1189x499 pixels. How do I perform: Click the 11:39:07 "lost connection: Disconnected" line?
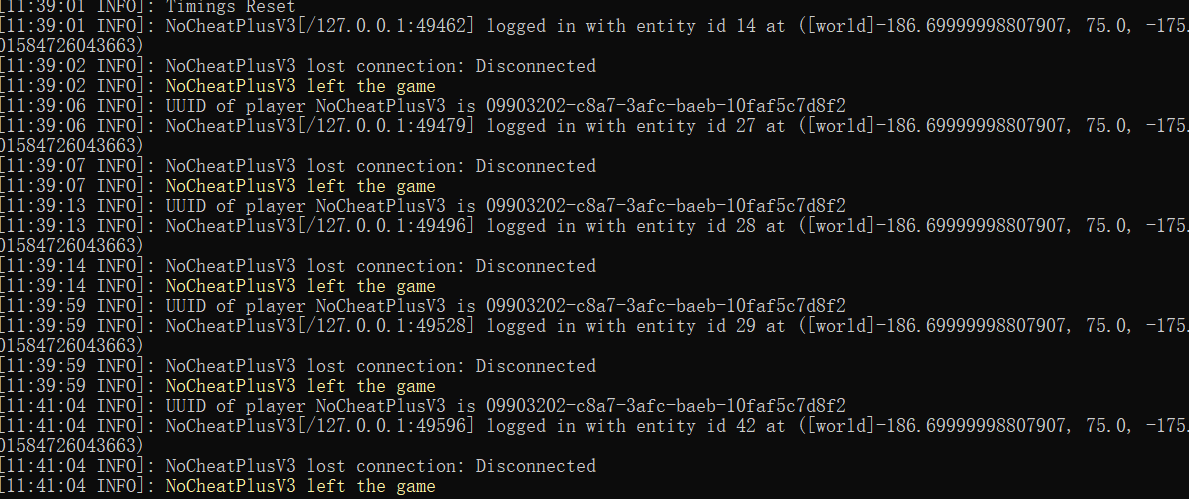pyautogui.click(x=380, y=166)
